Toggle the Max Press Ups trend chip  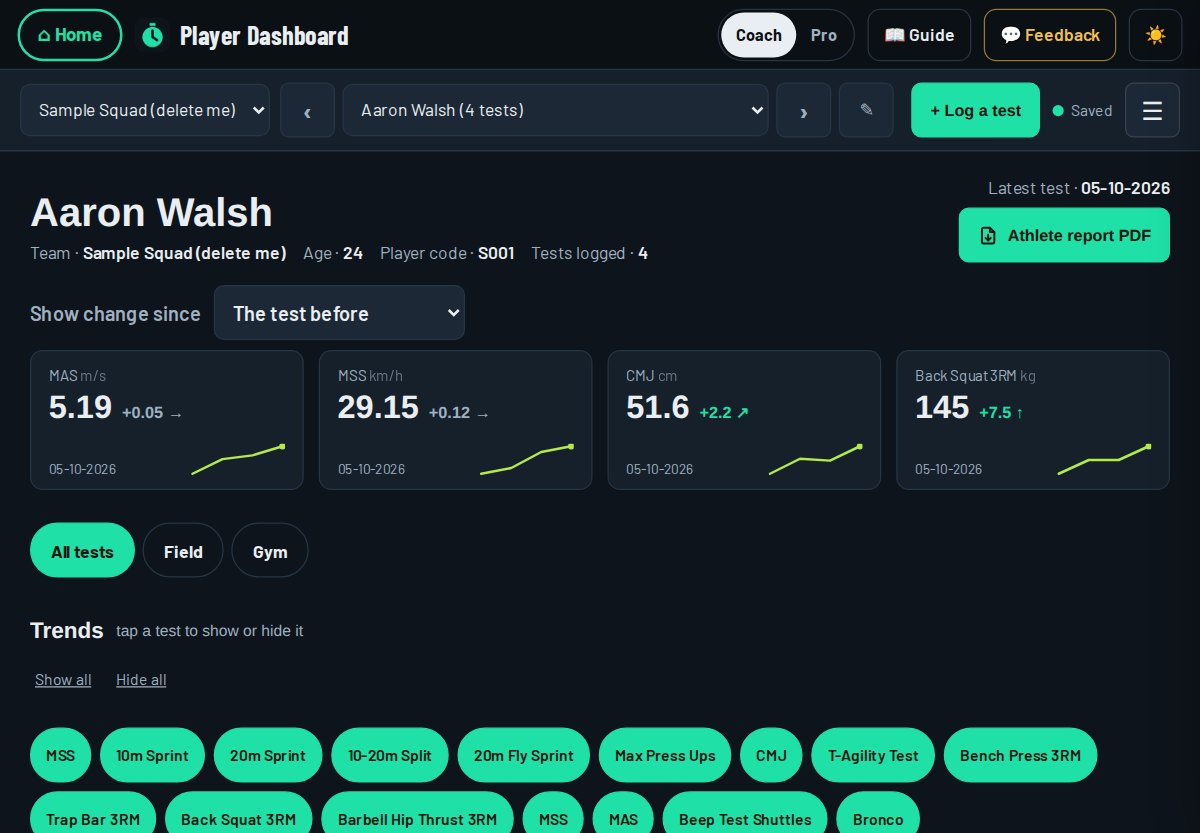(665, 755)
